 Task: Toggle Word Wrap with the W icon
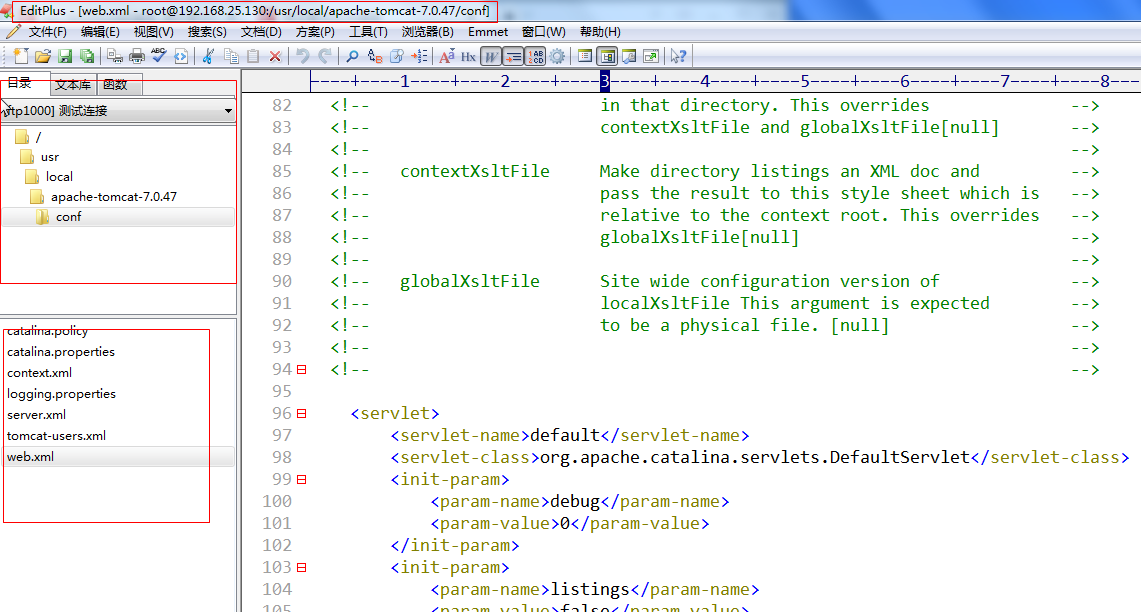[x=491, y=56]
